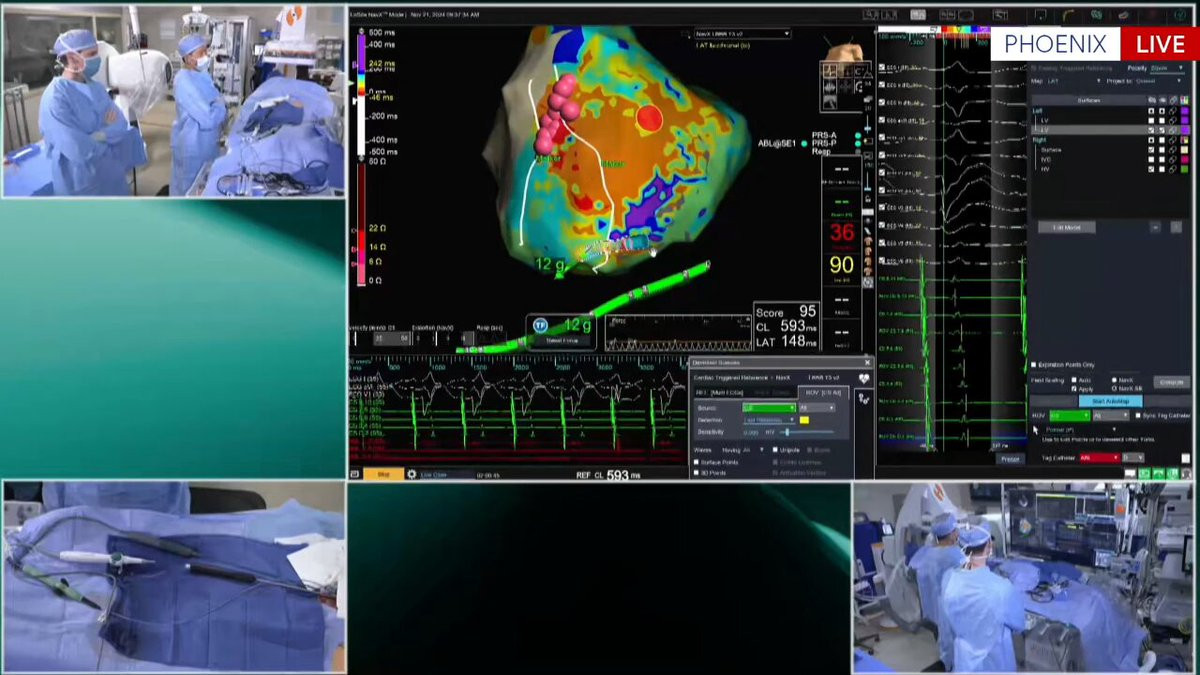Image resolution: width=1200 pixels, height=675 pixels.
Task: Enable the Surface Points checkbox
Action: 697,462
